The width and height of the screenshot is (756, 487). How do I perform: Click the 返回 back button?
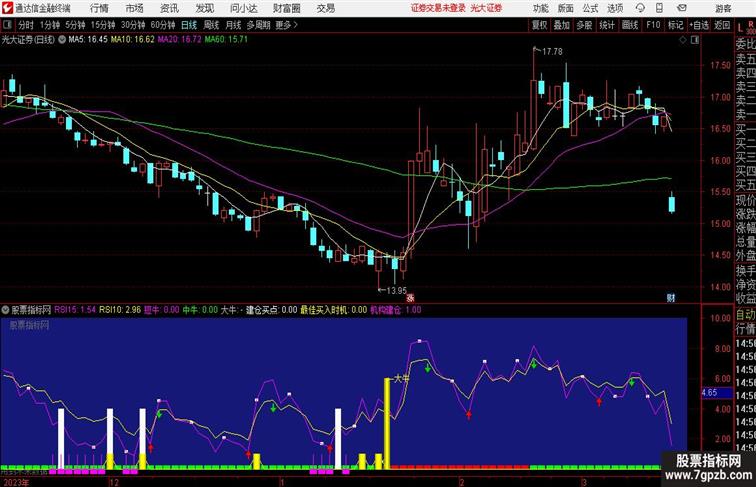tap(722, 25)
